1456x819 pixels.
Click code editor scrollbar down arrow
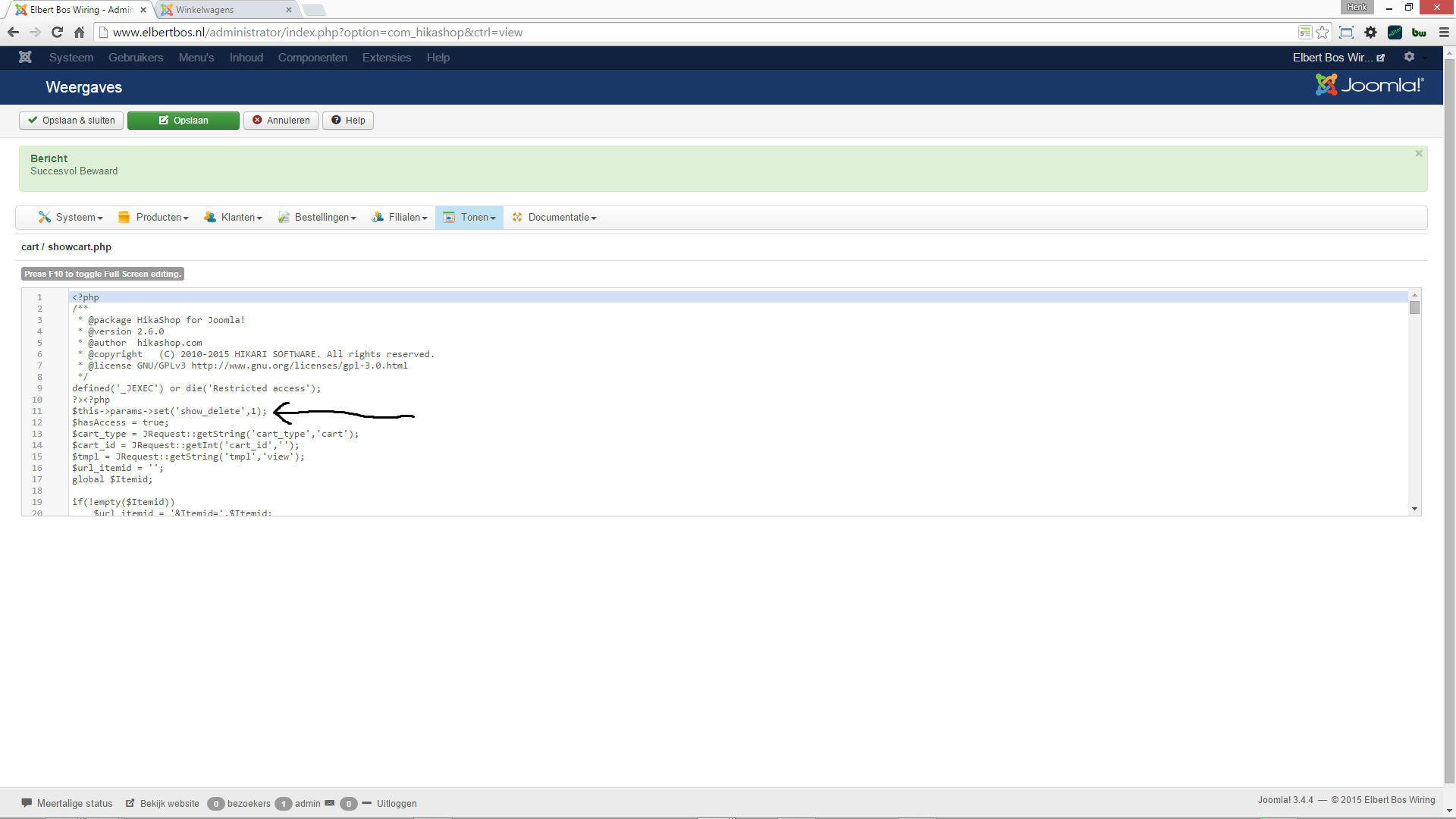[x=1414, y=509]
